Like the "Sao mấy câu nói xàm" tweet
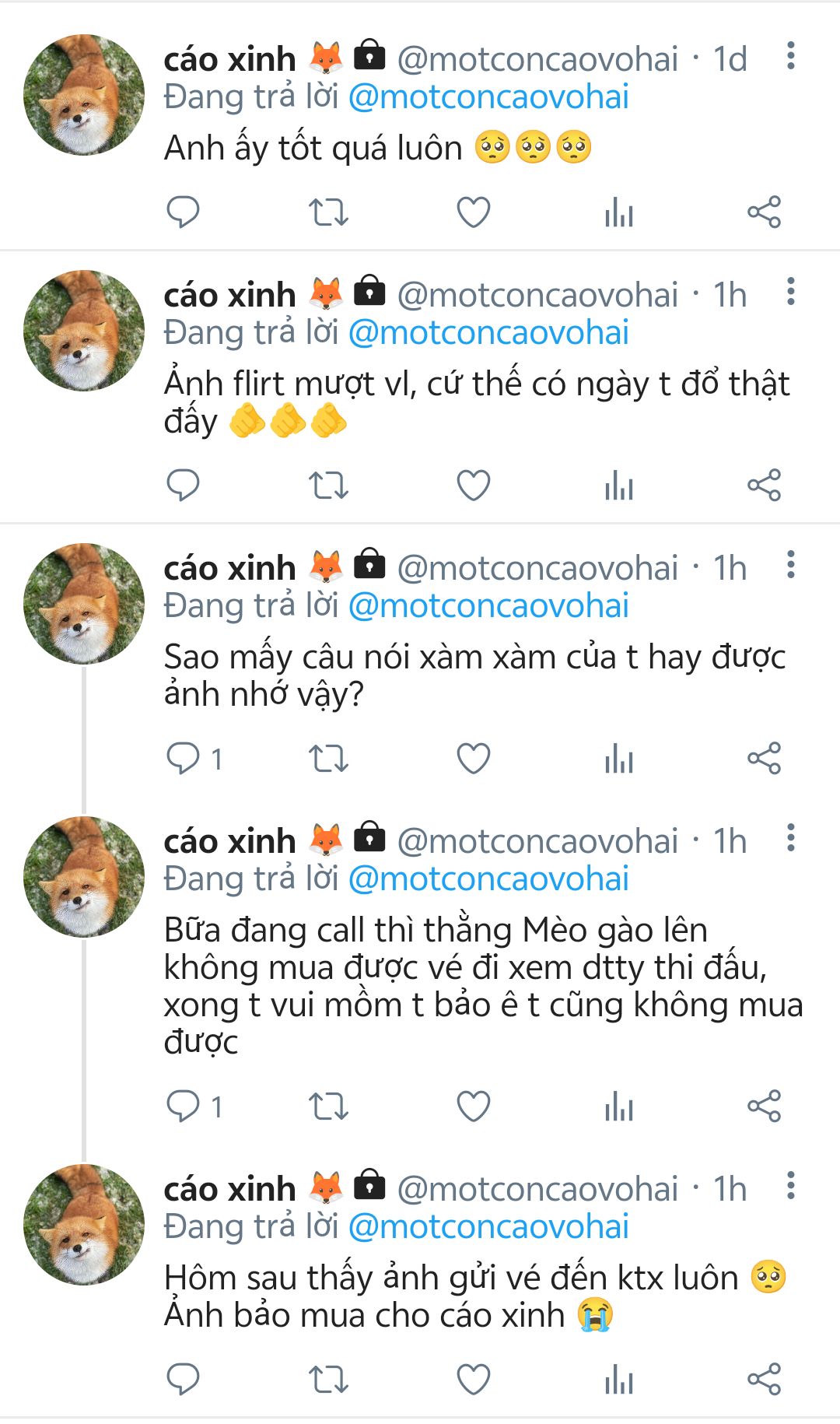This screenshot has width=840, height=1424. pyautogui.click(x=473, y=759)
